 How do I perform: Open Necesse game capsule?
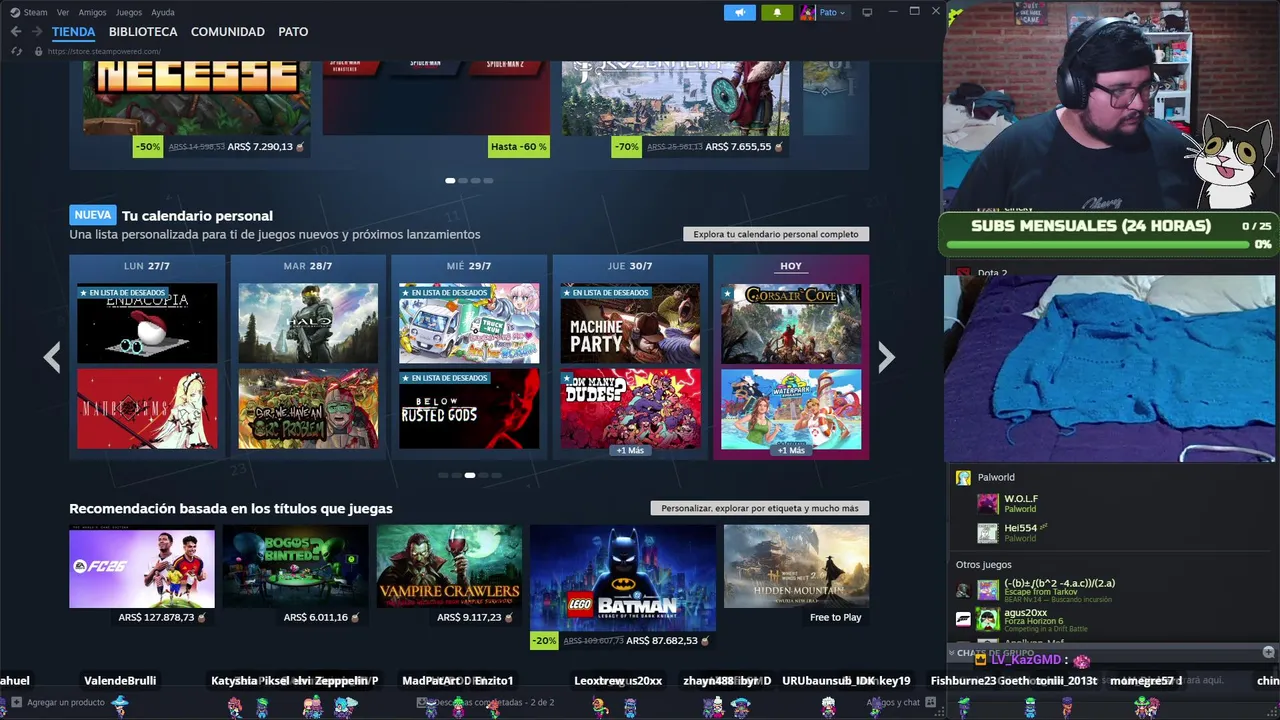[x=197, y=98]
